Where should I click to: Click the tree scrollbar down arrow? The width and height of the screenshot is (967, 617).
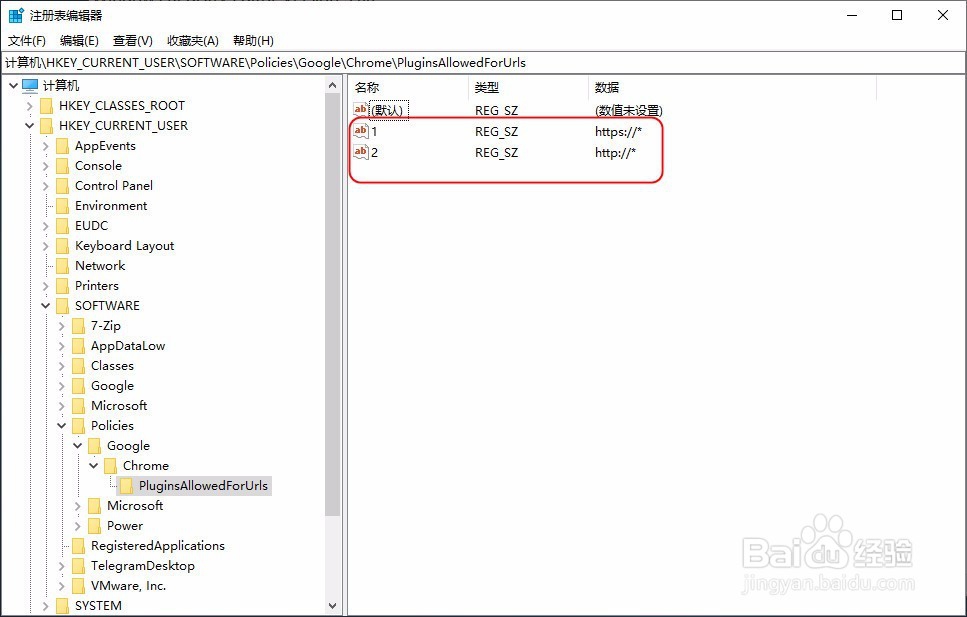332,606
